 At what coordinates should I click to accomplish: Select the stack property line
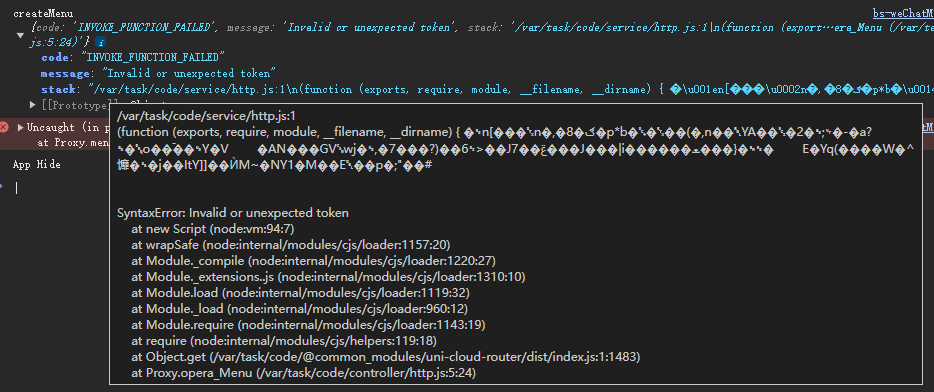[487, 89]
